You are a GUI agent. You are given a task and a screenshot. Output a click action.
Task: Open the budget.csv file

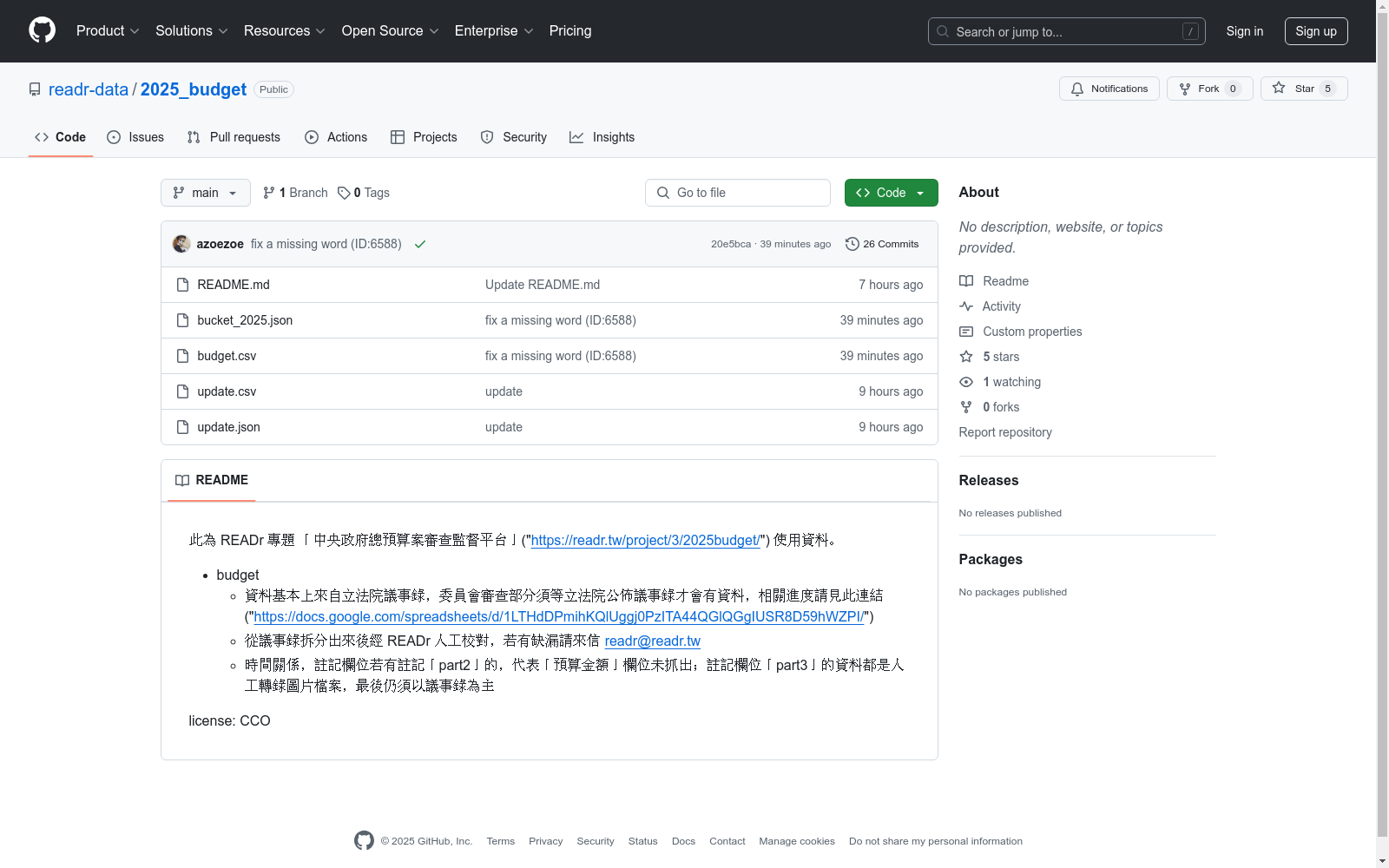pyautogui.click(x=227, y=356)
